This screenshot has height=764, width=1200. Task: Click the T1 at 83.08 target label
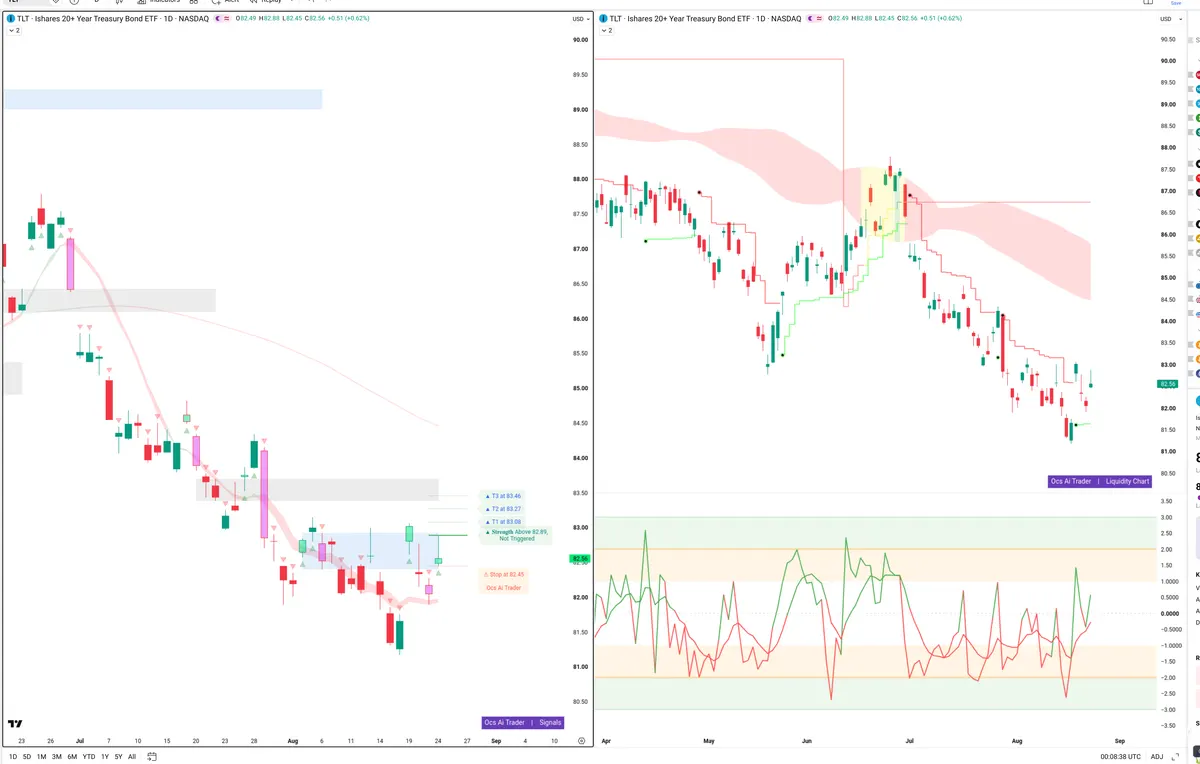pos(503,522)
